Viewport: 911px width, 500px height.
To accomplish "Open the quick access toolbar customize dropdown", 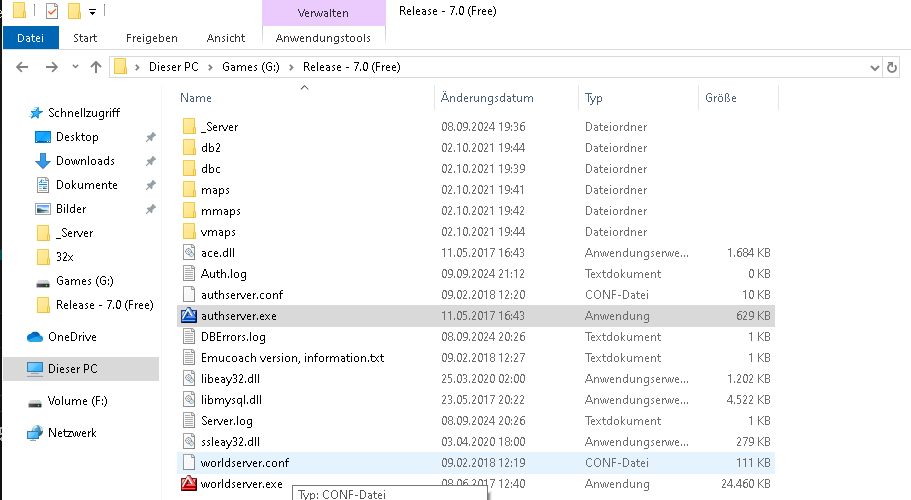I will click(x=92, y=11).
